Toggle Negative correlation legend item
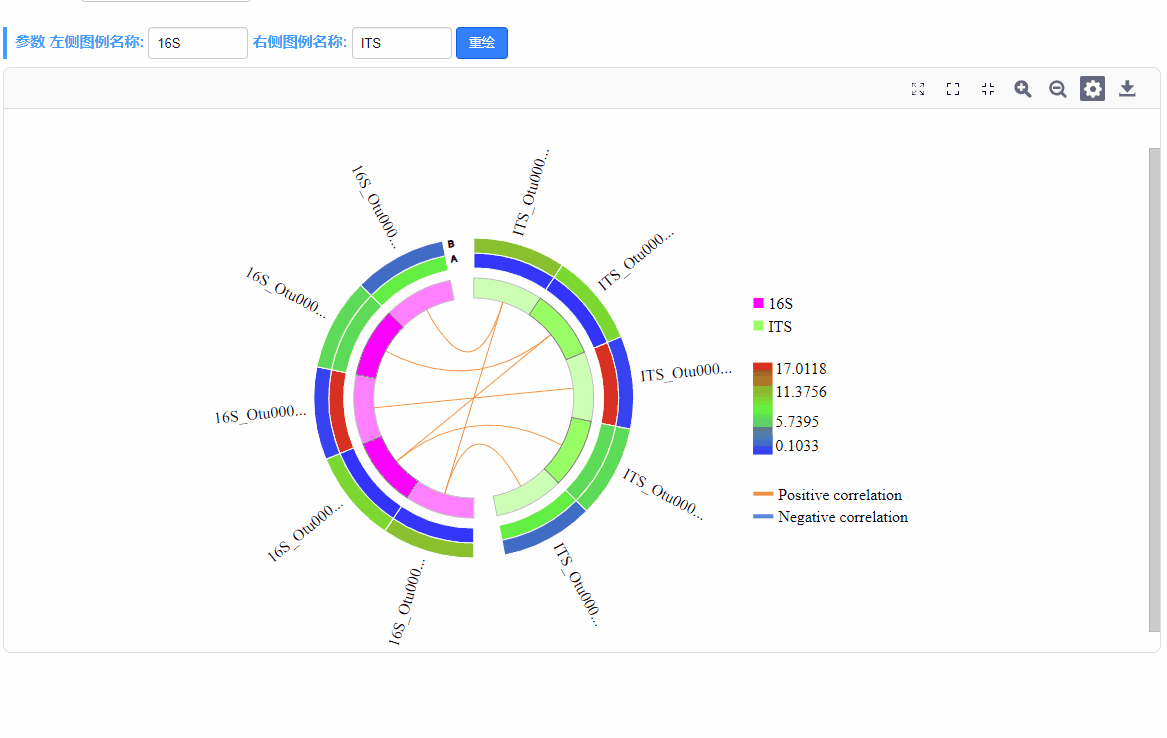The width and height of the screenshot is (1167, 738). coord(831,517)
